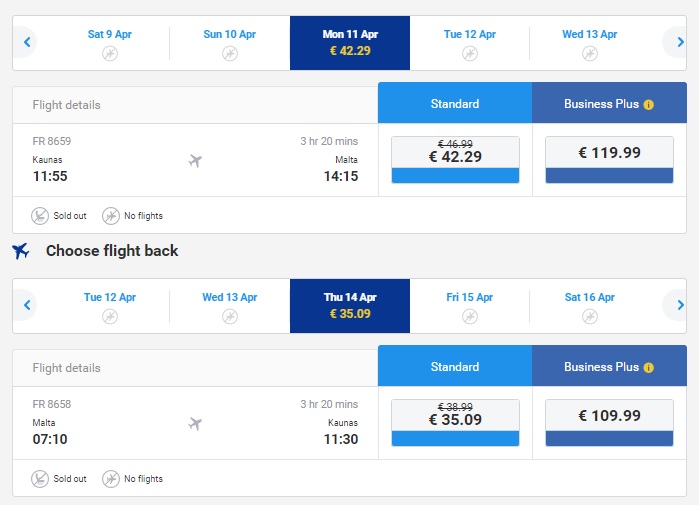The height and width of the screenshot is (505, 699).
Task: Show later outbound dates with right arrow
Action: (679, 42)
